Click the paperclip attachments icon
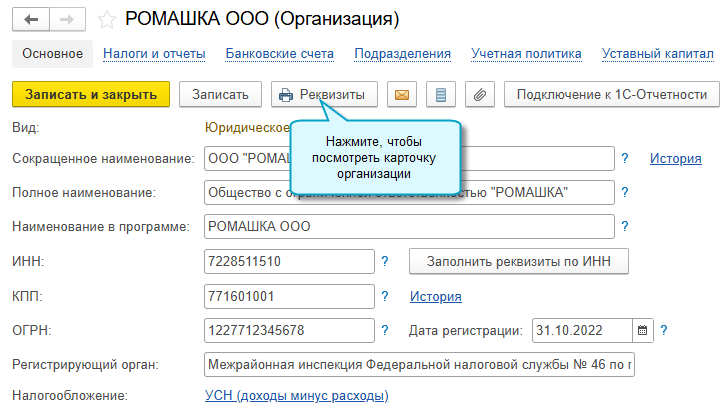726x412 pixels. point(479,95)
